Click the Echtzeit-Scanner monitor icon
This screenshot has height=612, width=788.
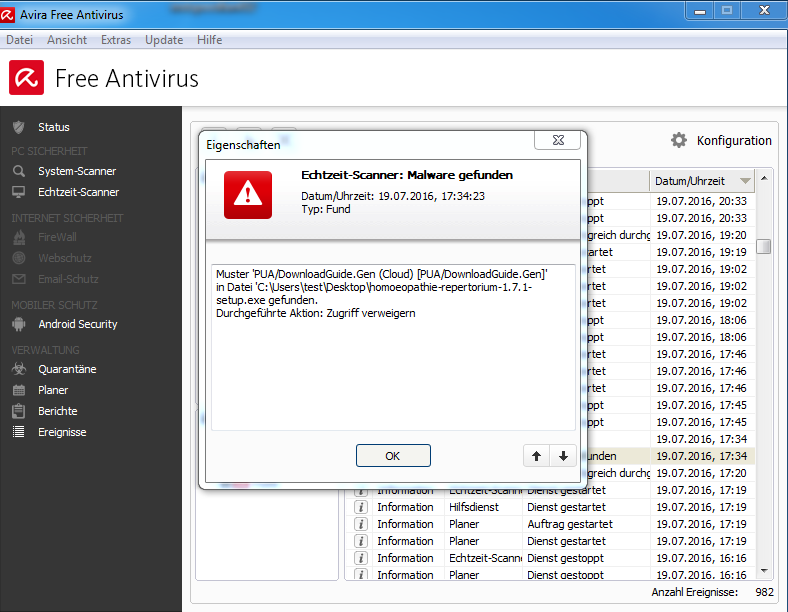[x=19, y=192]
